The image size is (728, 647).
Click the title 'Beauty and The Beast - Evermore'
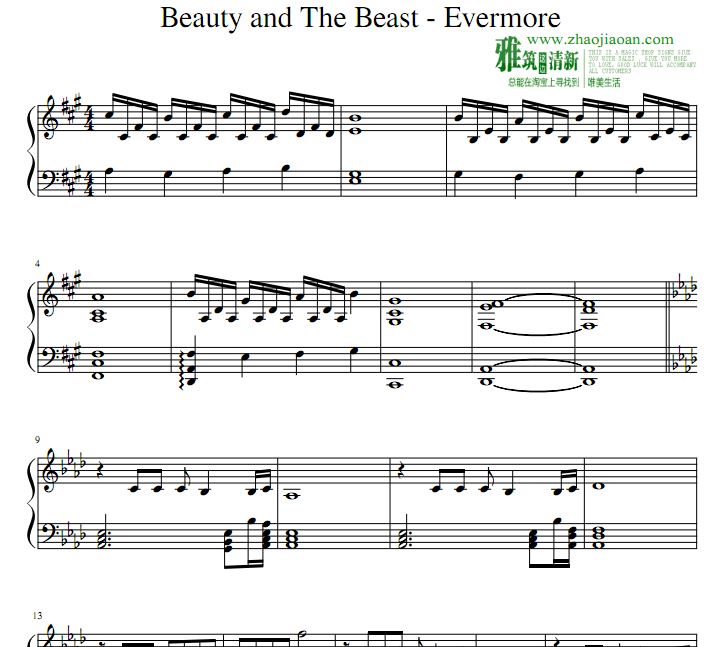tap(360, 18)
